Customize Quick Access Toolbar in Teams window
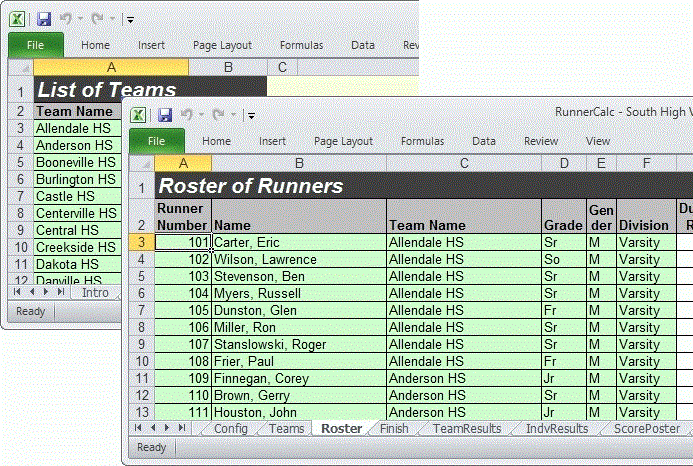This screenshot has height=466, width=693. (130, 19)
